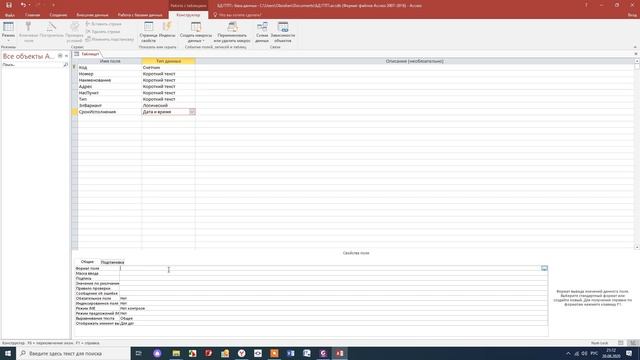Click the navigation pane search magnifier icon
This screenshot has width=640, height=360.
65,64
